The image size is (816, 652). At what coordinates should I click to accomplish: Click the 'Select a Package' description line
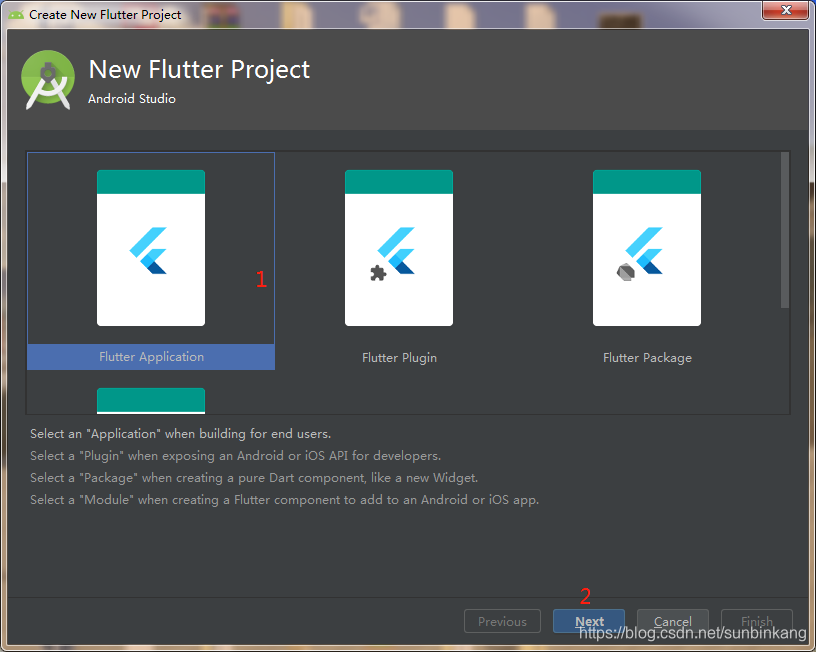tap(254, 478)
